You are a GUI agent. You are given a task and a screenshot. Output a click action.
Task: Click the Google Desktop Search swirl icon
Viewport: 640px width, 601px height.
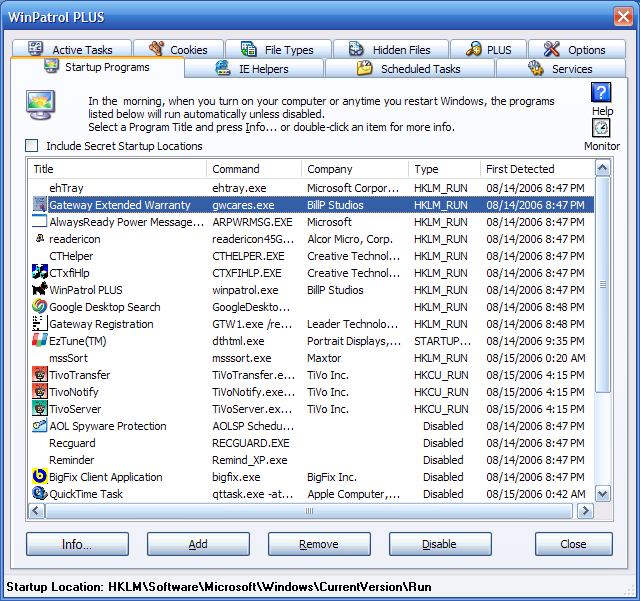[x=40, y=306]
